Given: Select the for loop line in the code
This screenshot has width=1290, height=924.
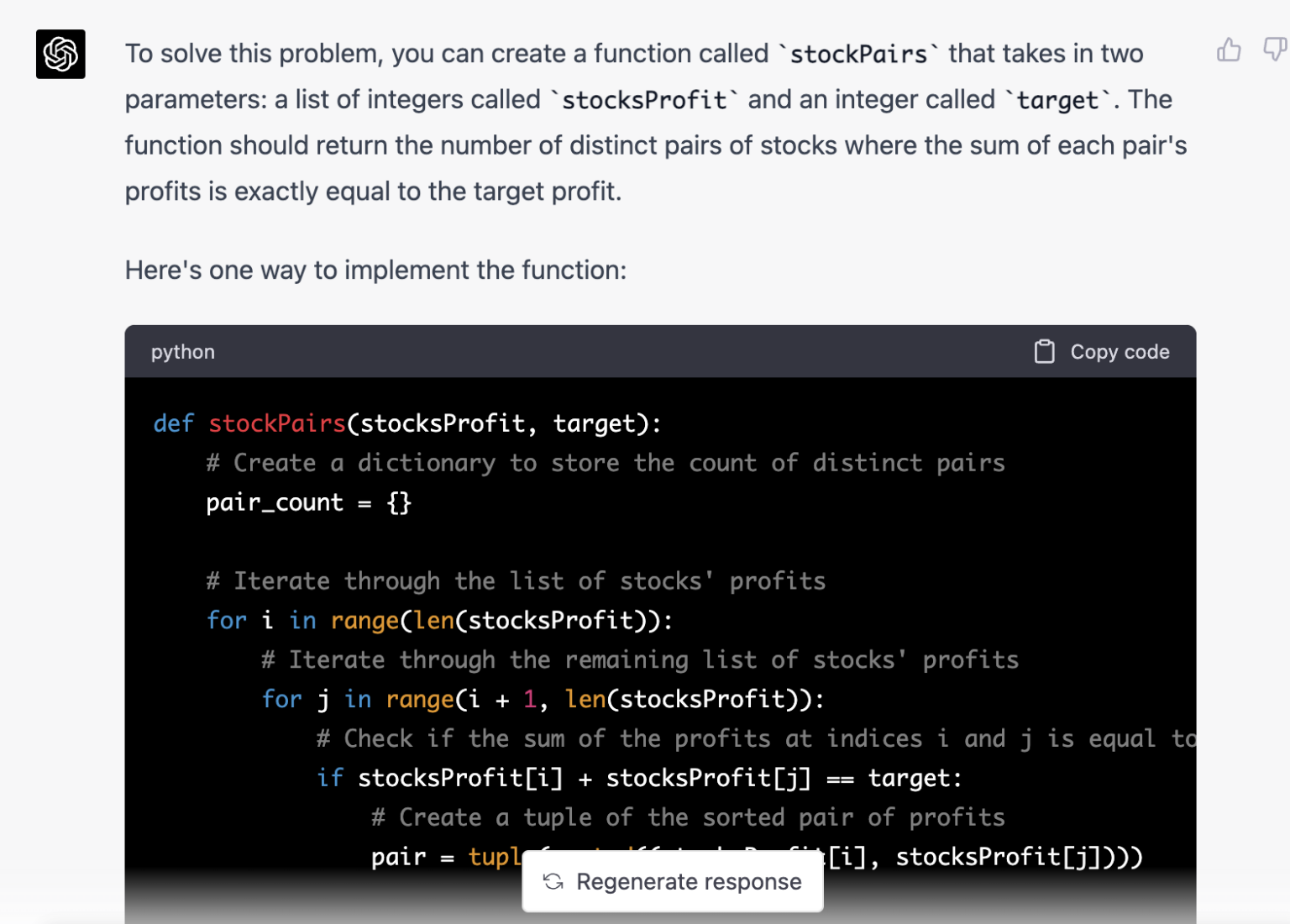Looking at the screenshot, I should 437,620.
